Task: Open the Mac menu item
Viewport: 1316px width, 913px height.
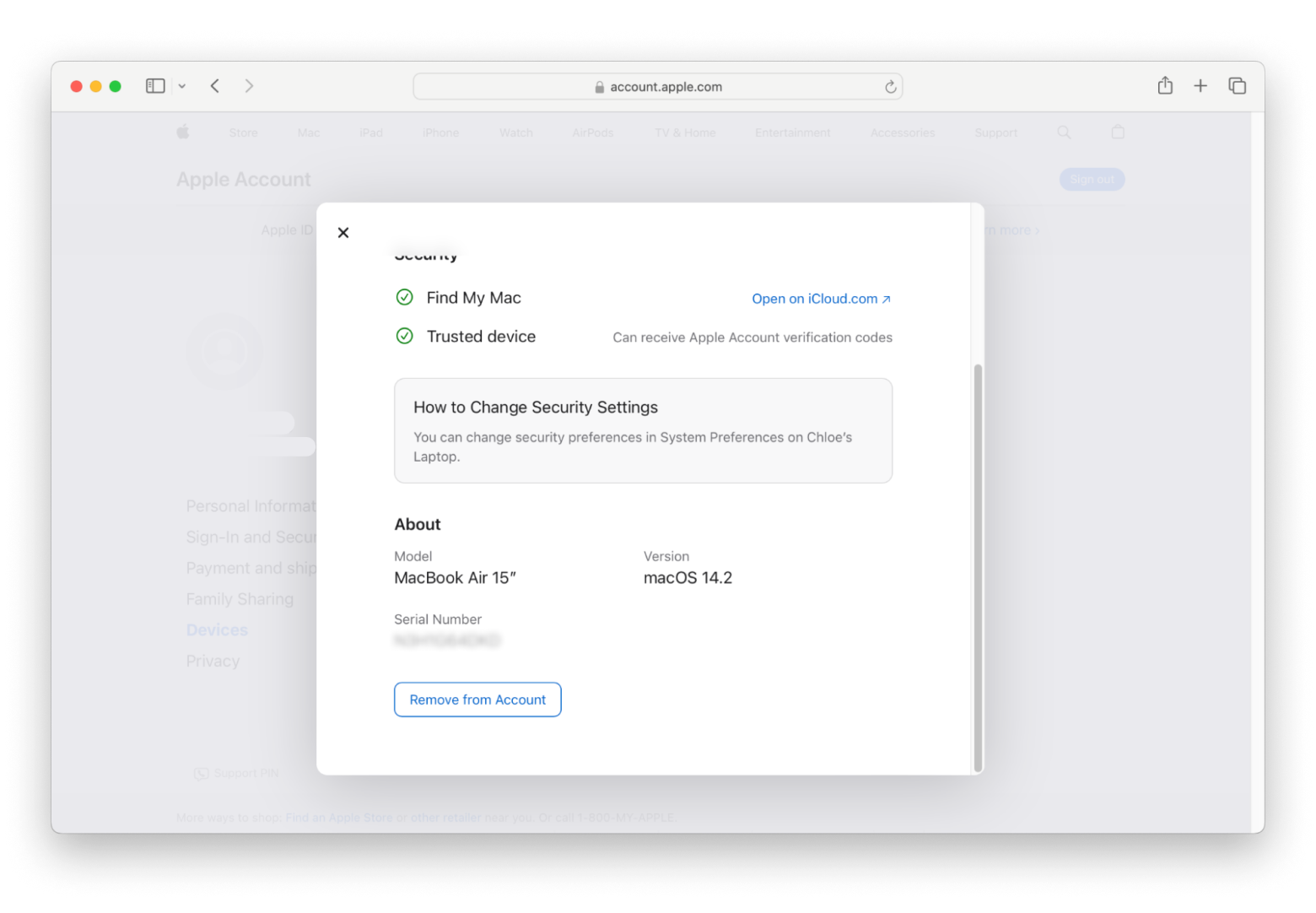Action: coord(309,133)
